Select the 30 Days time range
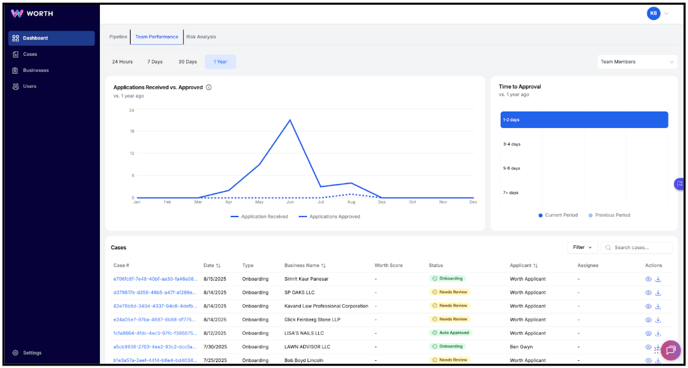The width and height of the screenshot is (688, 368). pyautogui.click(x=187, y=62)
